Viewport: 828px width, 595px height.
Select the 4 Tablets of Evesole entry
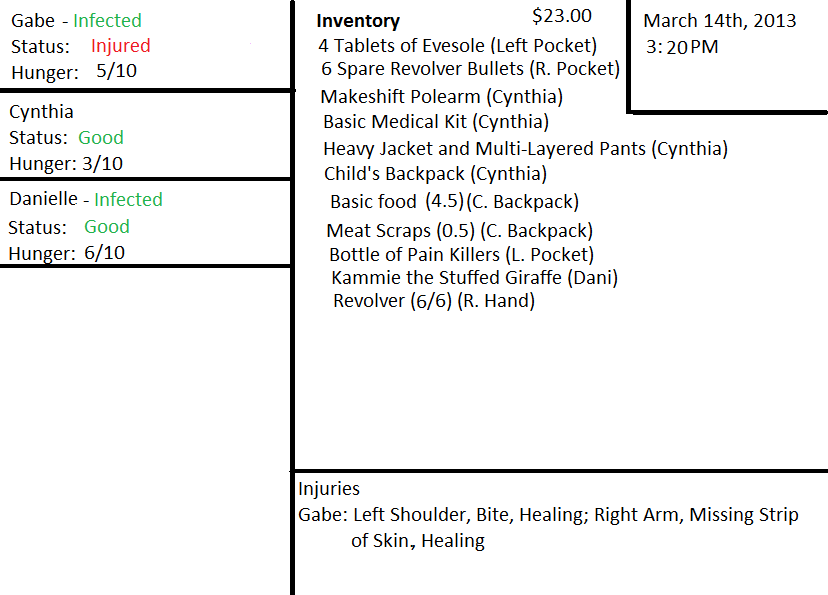point(457,45)
